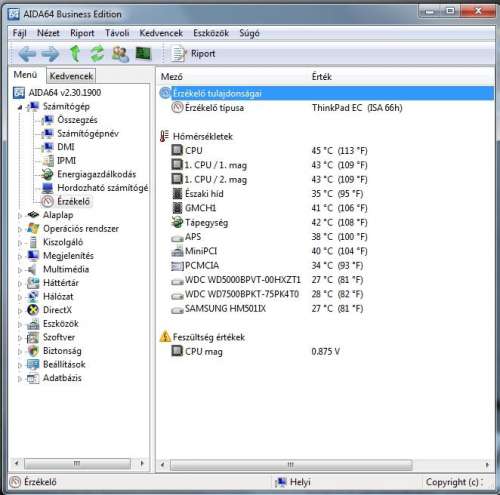Click the Szoftver icon
Viewport: 500px width, 495px height.
click(33, 337)
